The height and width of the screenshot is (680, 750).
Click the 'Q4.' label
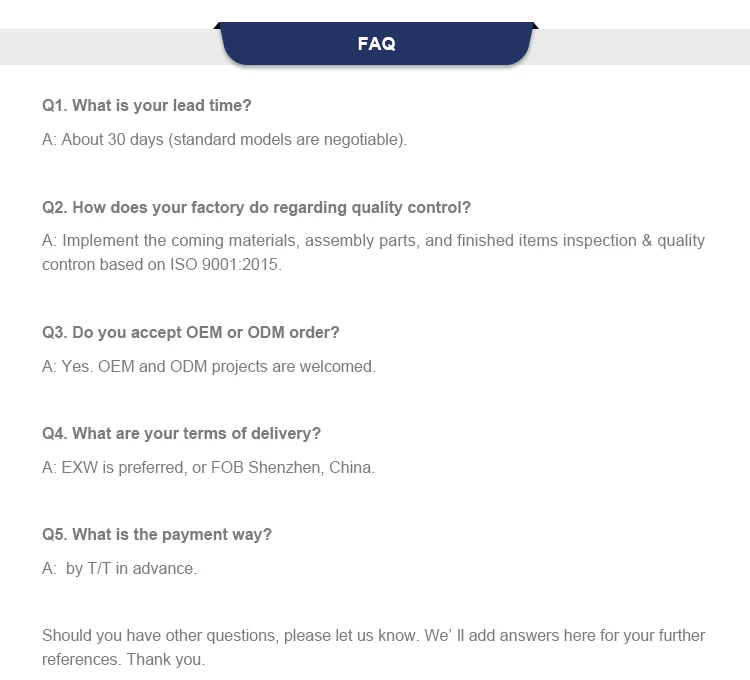tap(54, 433)
